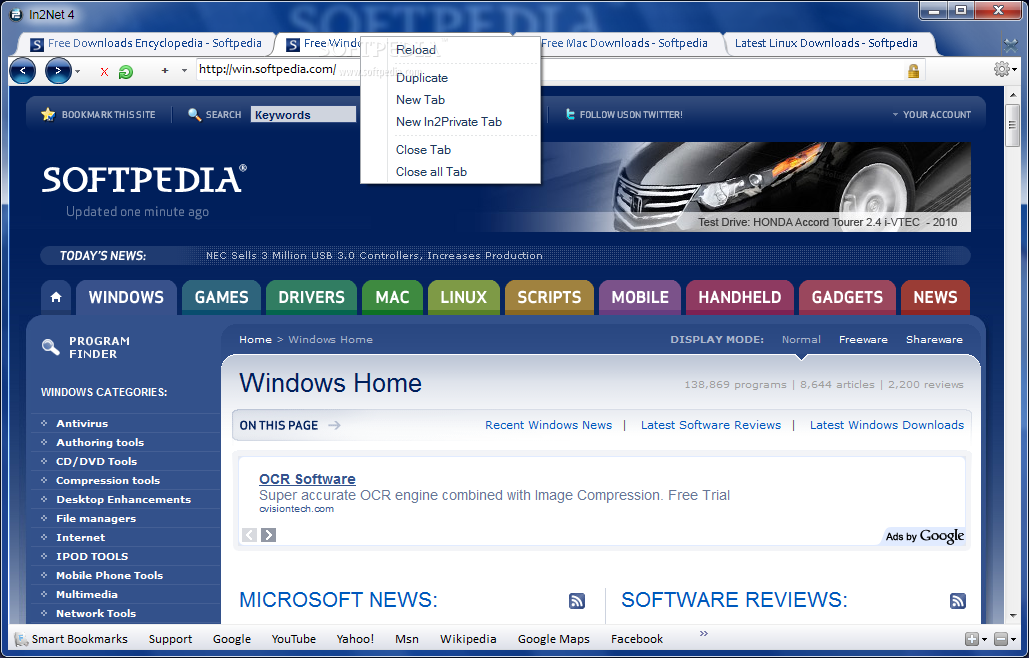Image resolution: width=1029 pixels, height=658 pixels.
Task: Click the Keywords search field
Action: pos(303,115)
